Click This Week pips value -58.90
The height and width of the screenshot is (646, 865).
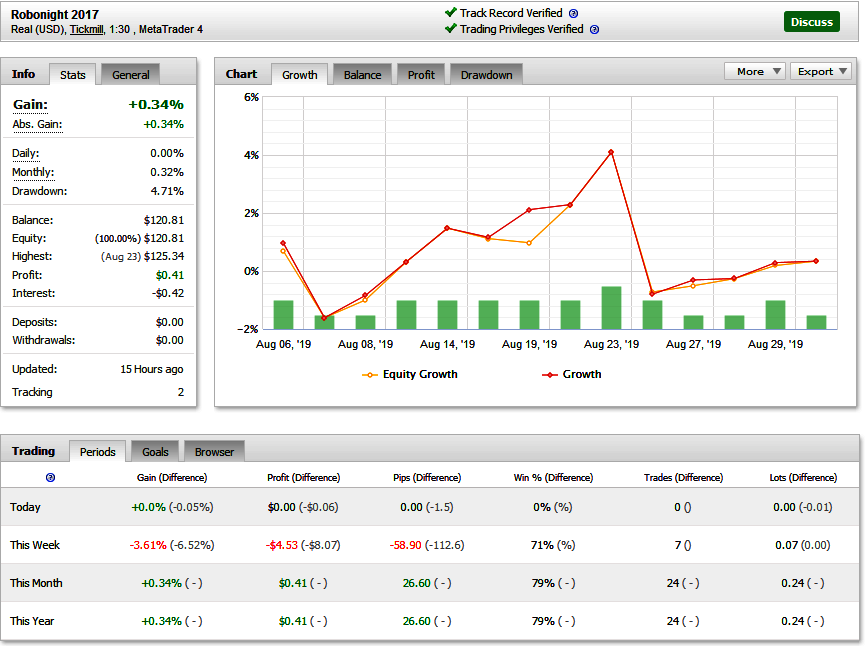click(x=405, y=546)
